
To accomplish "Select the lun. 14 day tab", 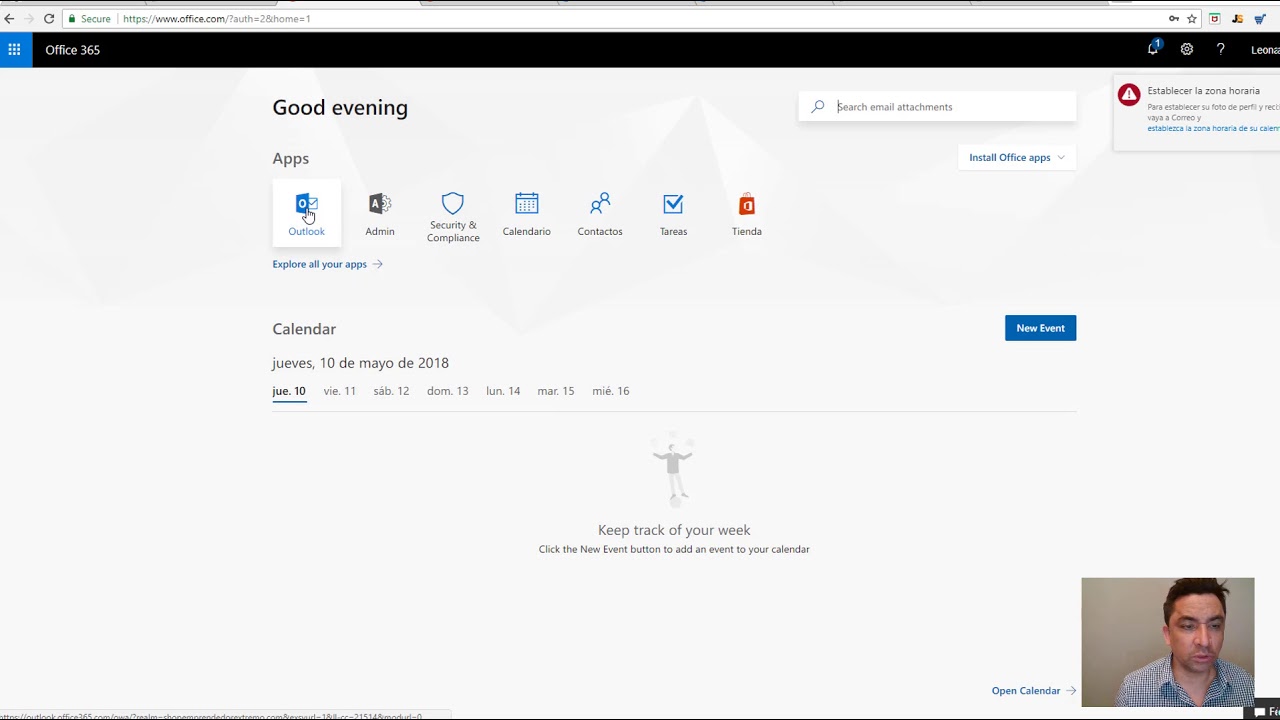I will [x=503, y=391].
